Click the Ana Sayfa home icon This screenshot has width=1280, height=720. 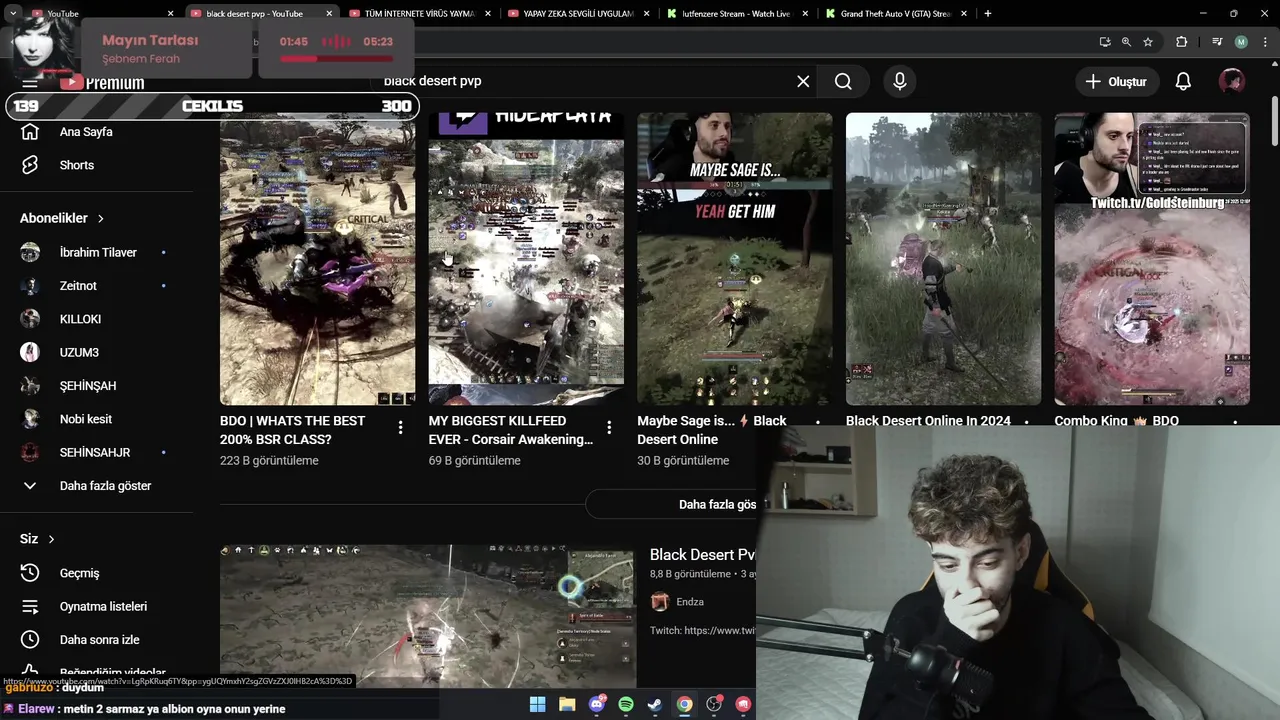click(x=30, y=132)
